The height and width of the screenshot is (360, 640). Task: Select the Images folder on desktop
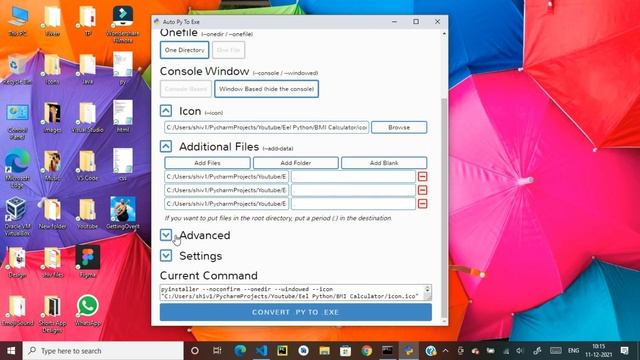tap(52, 118)
